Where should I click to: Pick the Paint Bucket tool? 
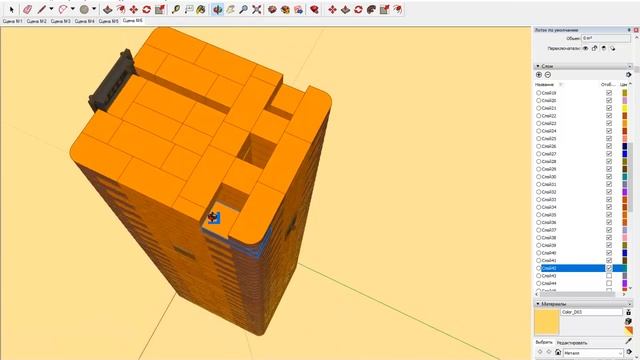pyautogui.click(x=201, y=9)
